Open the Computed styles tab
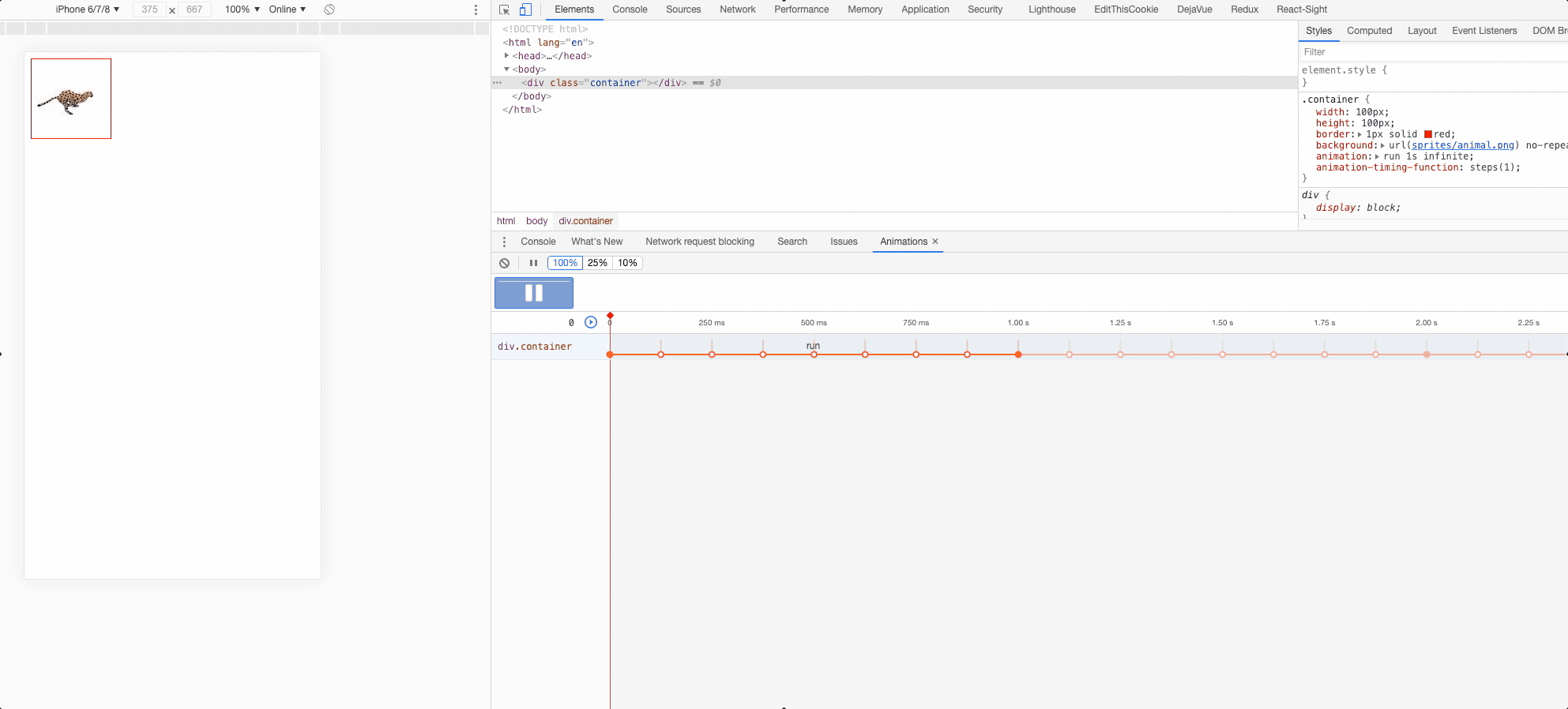Screen dimensions: 1568x709 (x=1369, y=31)
